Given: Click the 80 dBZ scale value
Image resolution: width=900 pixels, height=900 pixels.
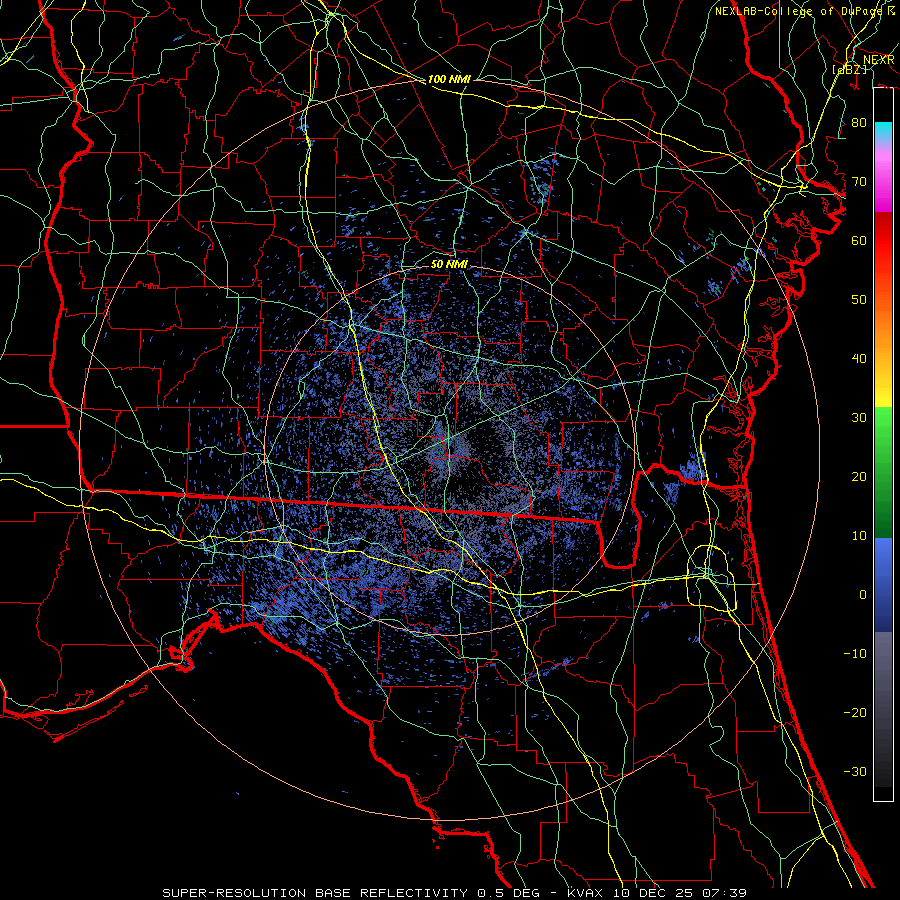Looking at the screenshot, I should coord(859,123).
